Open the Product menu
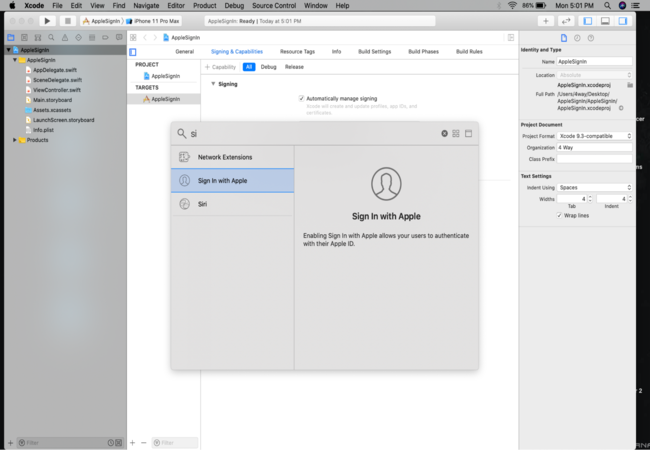650x450 pixels. point(205,5)
